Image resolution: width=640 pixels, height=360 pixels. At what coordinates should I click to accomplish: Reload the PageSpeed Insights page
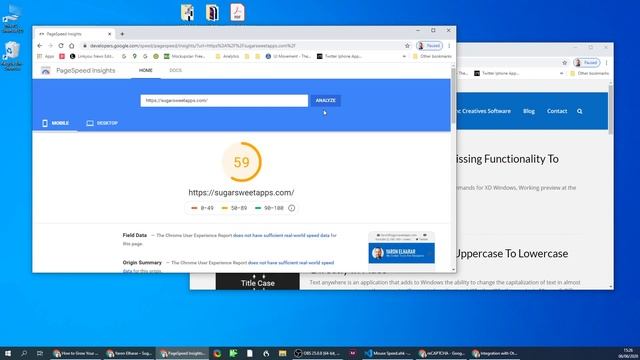[61, 46]
